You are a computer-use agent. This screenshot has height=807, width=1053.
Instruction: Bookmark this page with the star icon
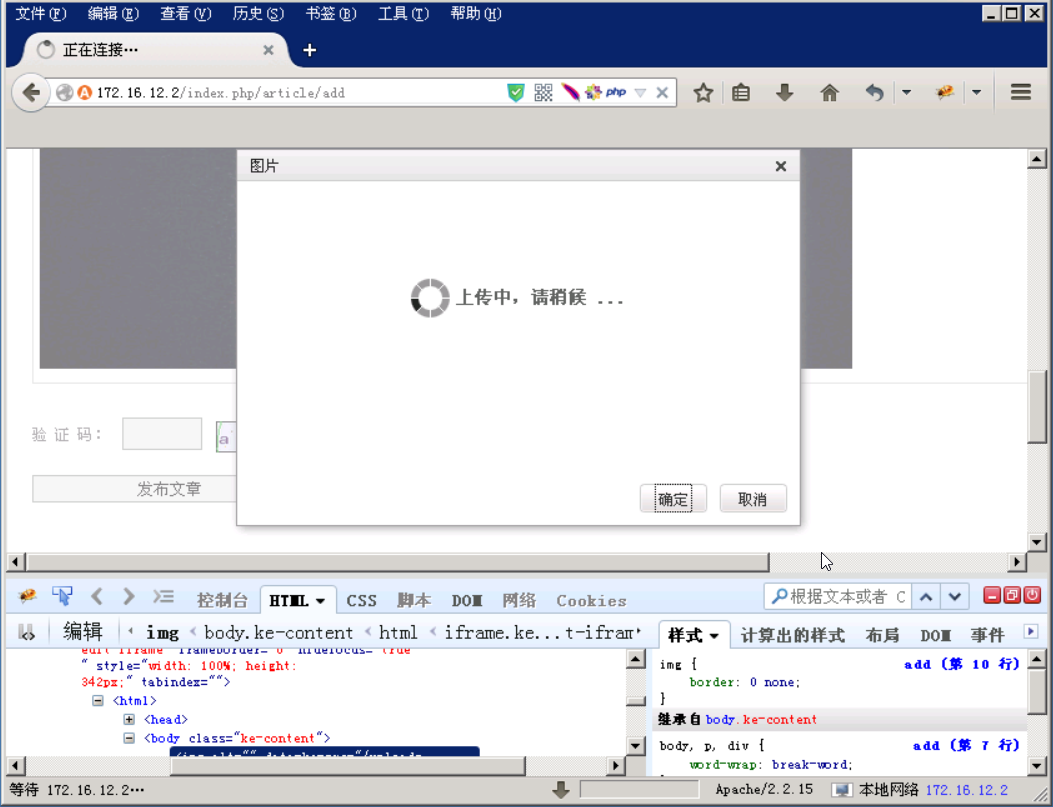[x=703, y=92]
